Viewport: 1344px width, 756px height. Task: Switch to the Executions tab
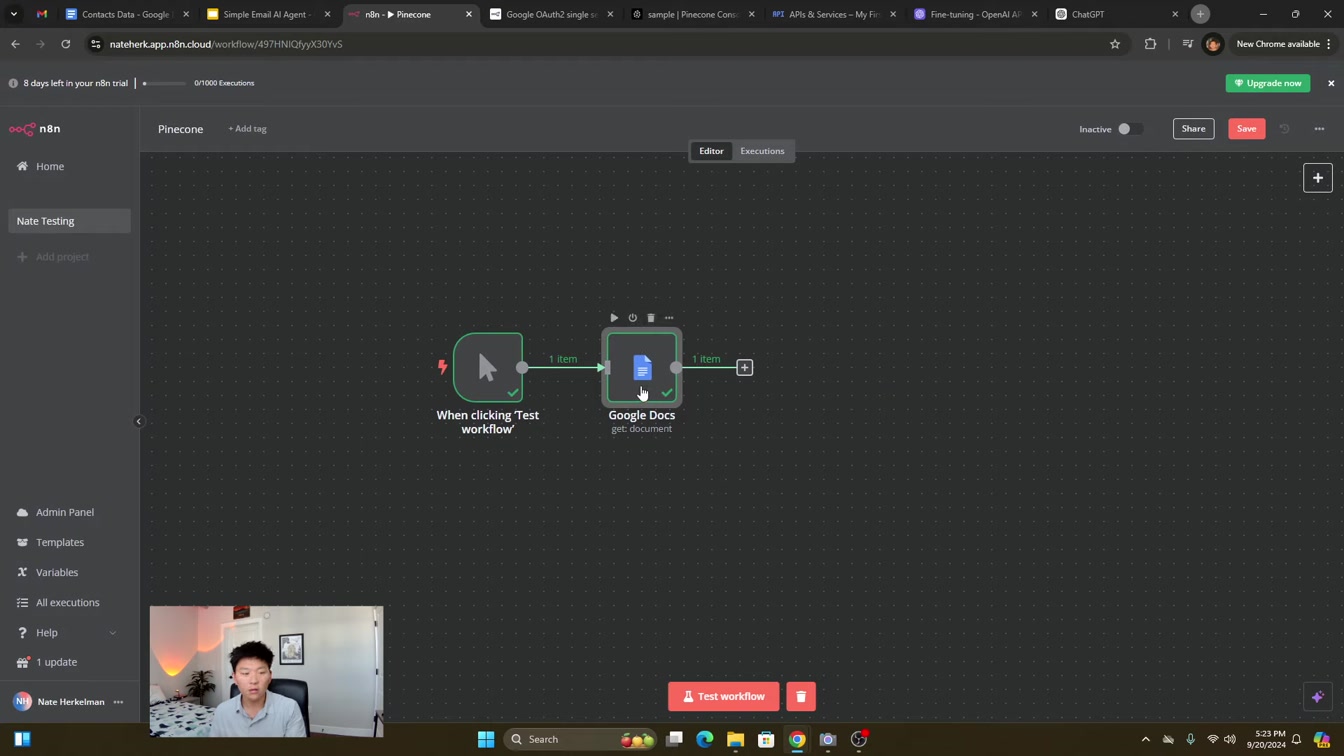point(762,151)
